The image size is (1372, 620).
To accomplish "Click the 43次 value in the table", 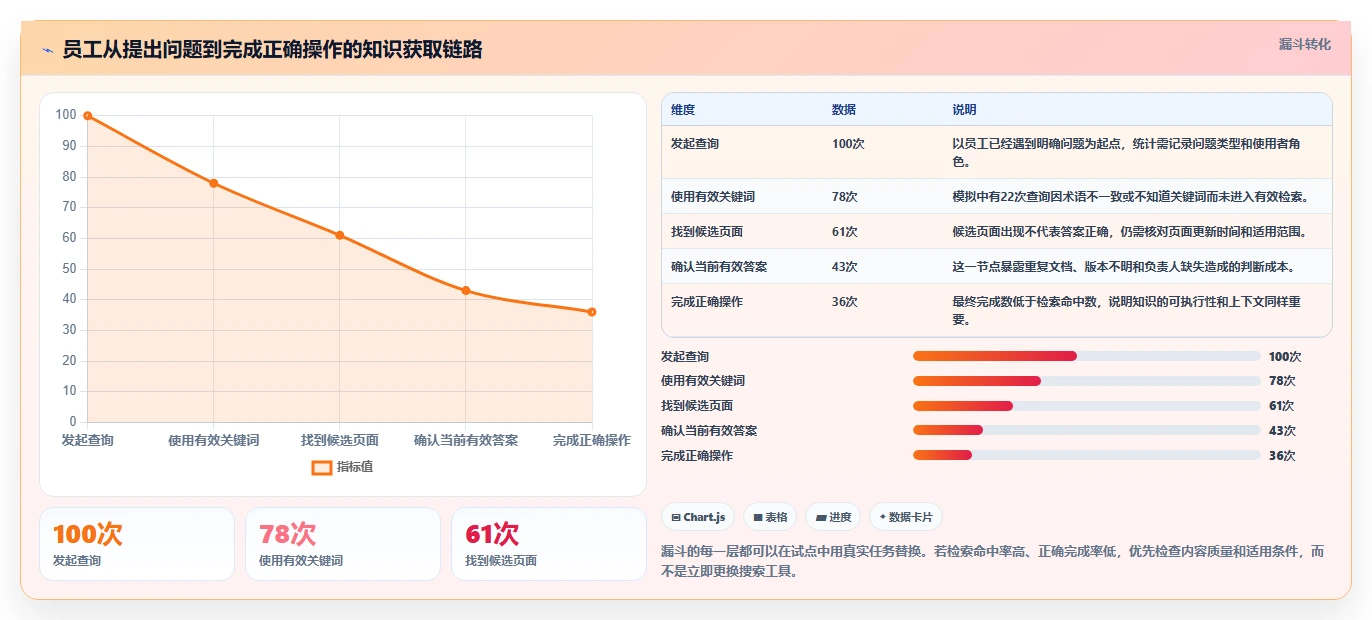I will point(845,267).
